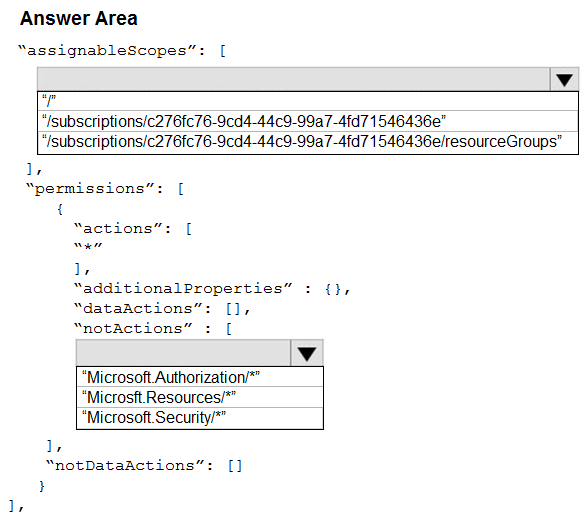585x519 pixels.
Task: Choose the Microsft.Resources/* option
Action: [200, 397]
